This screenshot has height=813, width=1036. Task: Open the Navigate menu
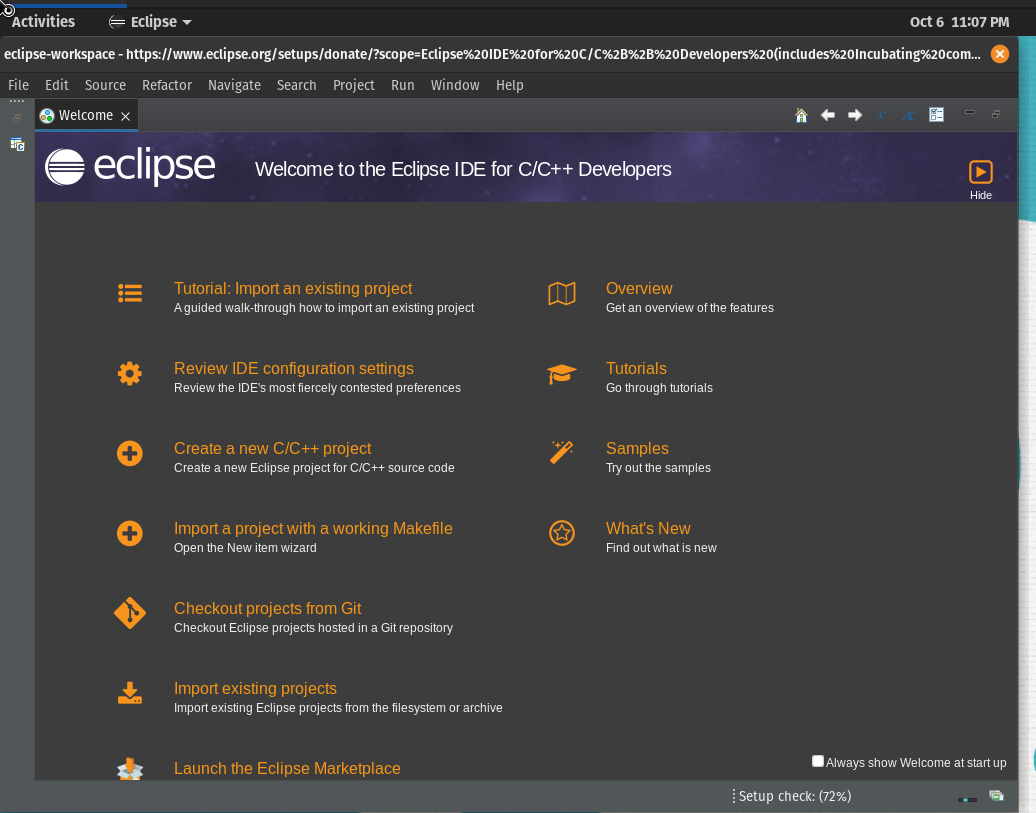(235, 85)
